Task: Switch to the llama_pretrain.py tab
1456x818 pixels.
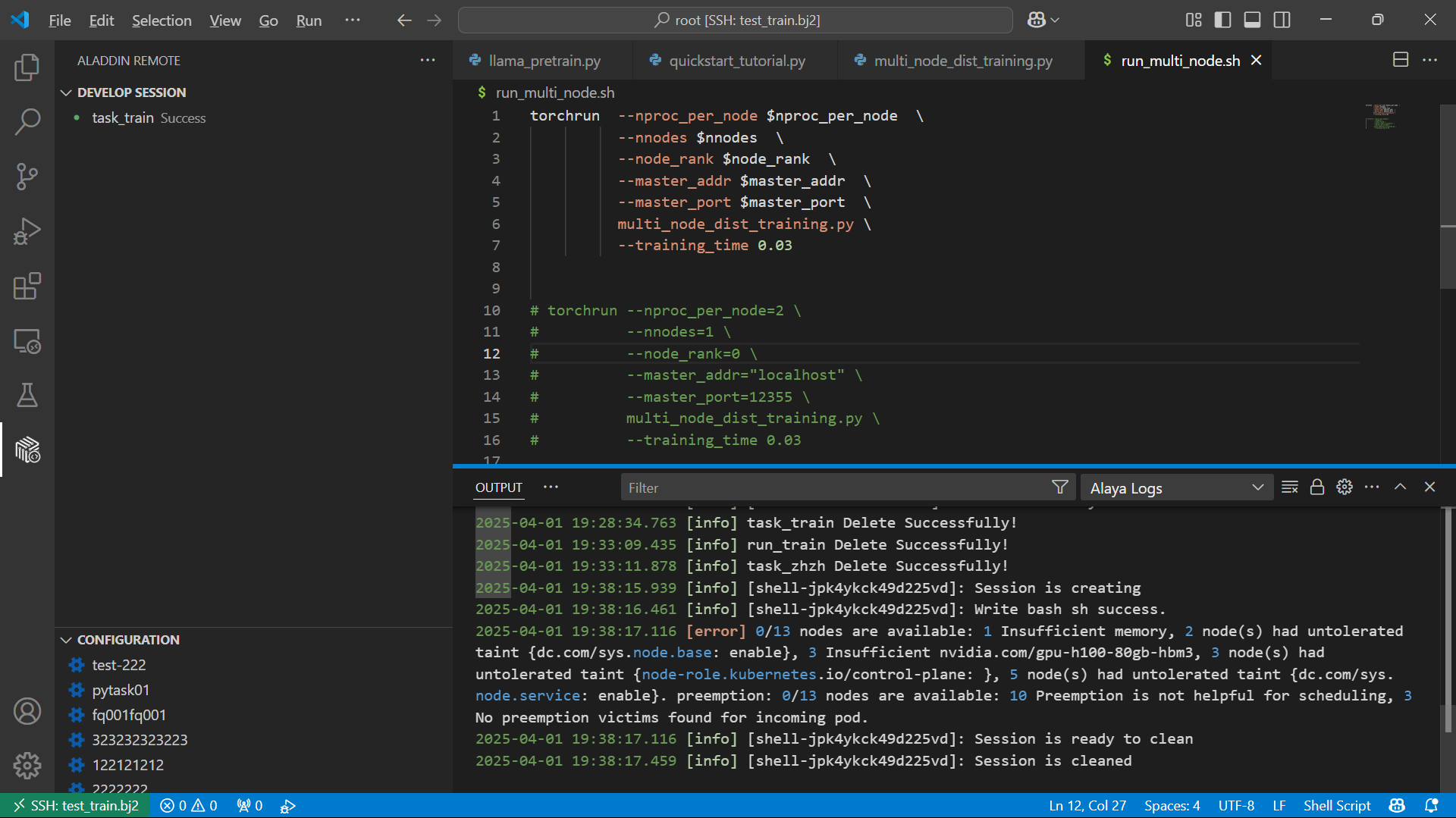Action: click(544, 61)
